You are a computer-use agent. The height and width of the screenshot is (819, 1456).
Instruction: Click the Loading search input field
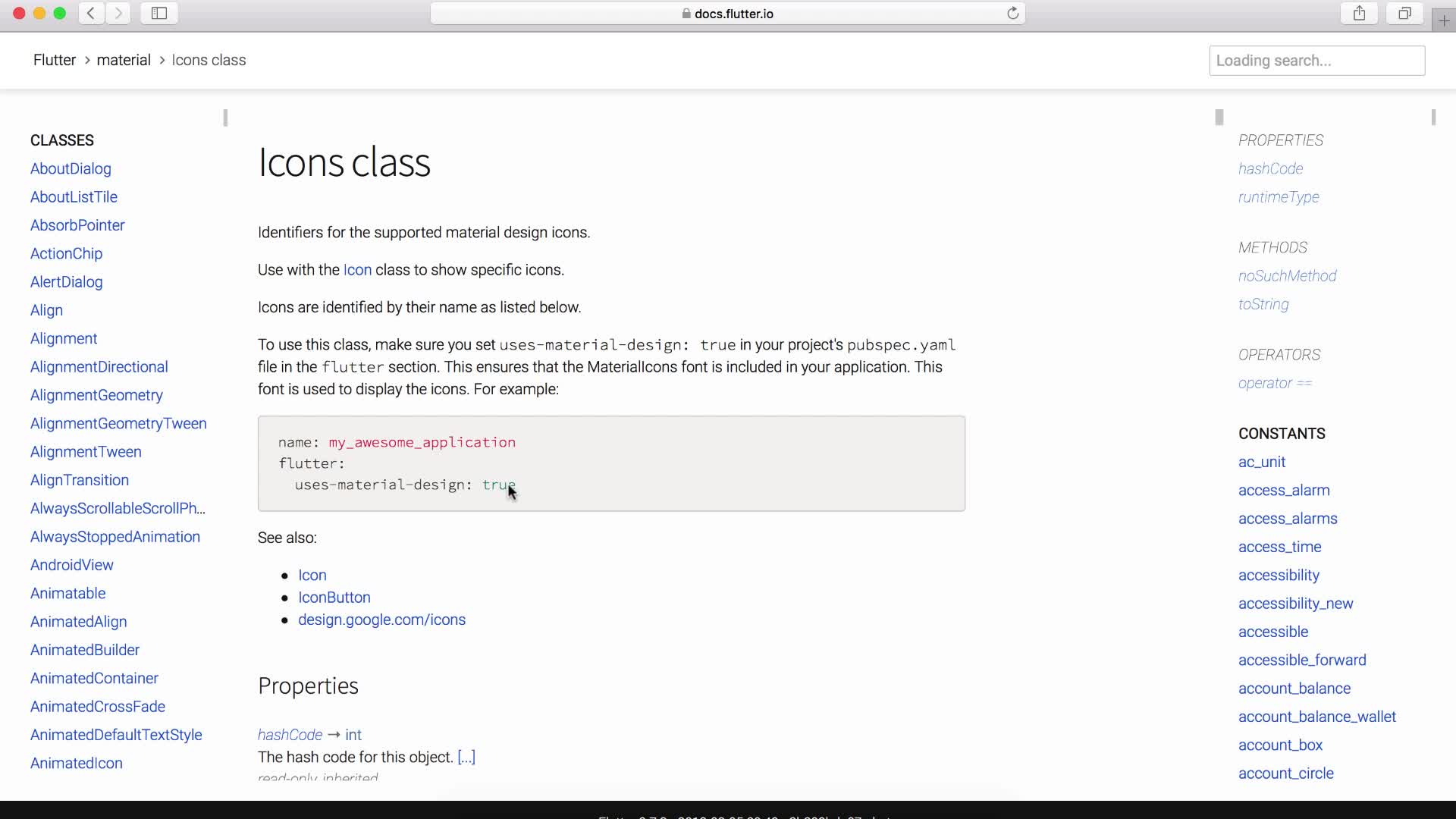click(1317, 60)
